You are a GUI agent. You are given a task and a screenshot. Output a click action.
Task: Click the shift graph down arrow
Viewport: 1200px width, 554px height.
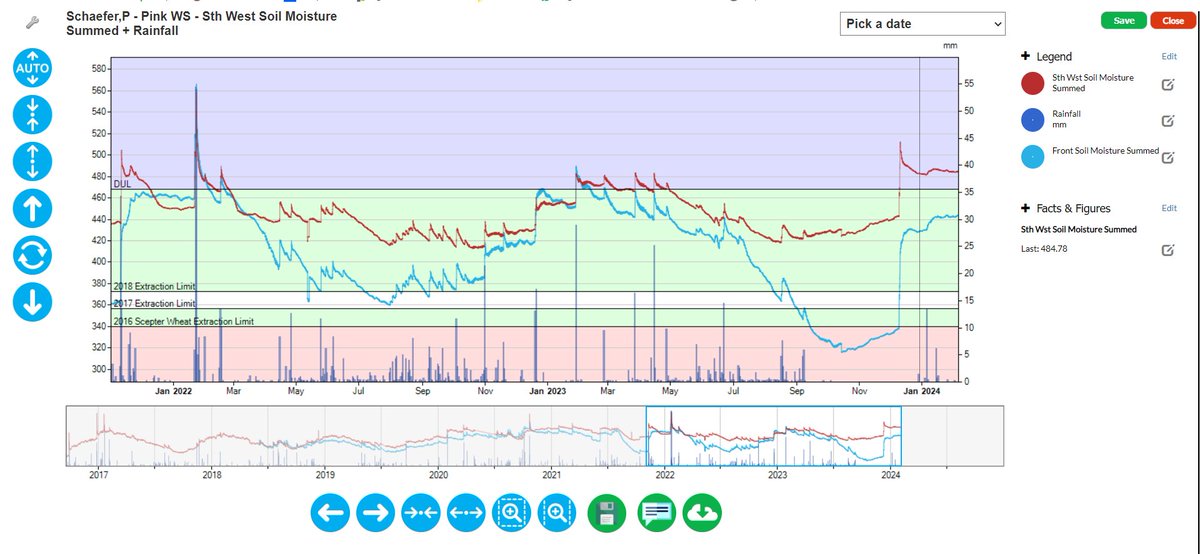(x=32, y=301)
